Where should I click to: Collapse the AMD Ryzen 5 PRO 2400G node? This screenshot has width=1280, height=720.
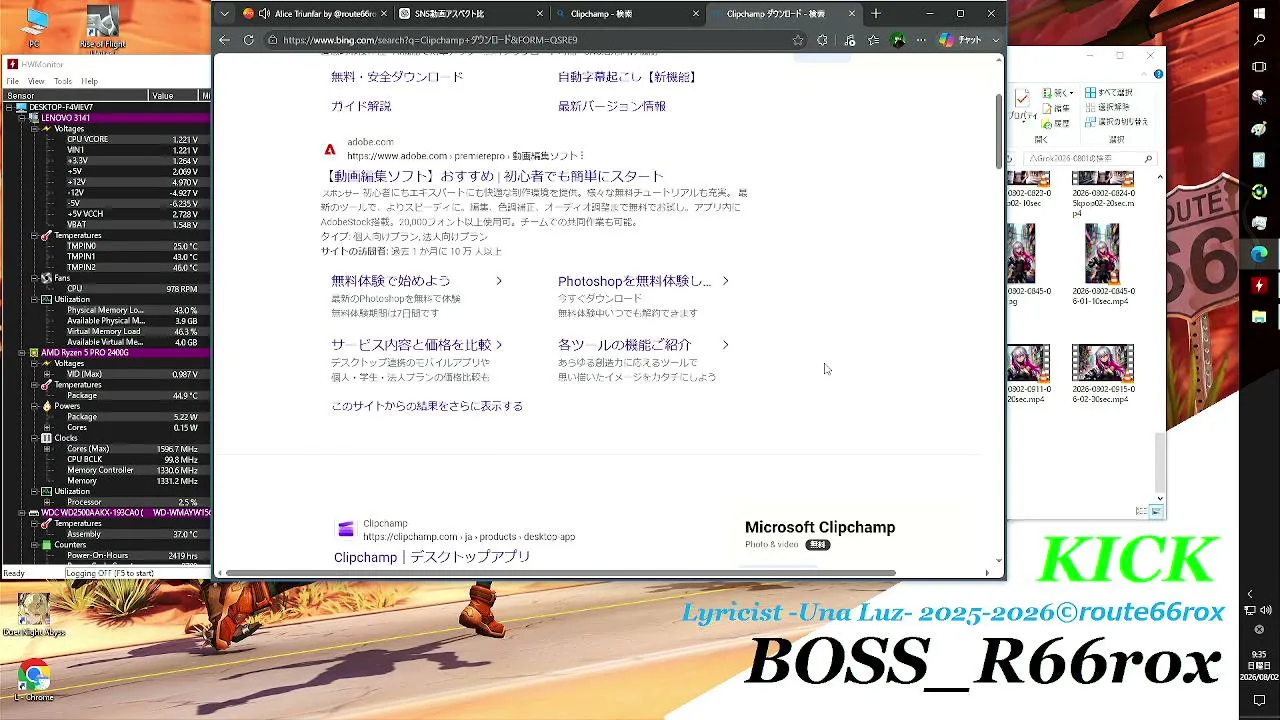coord(22,353)
